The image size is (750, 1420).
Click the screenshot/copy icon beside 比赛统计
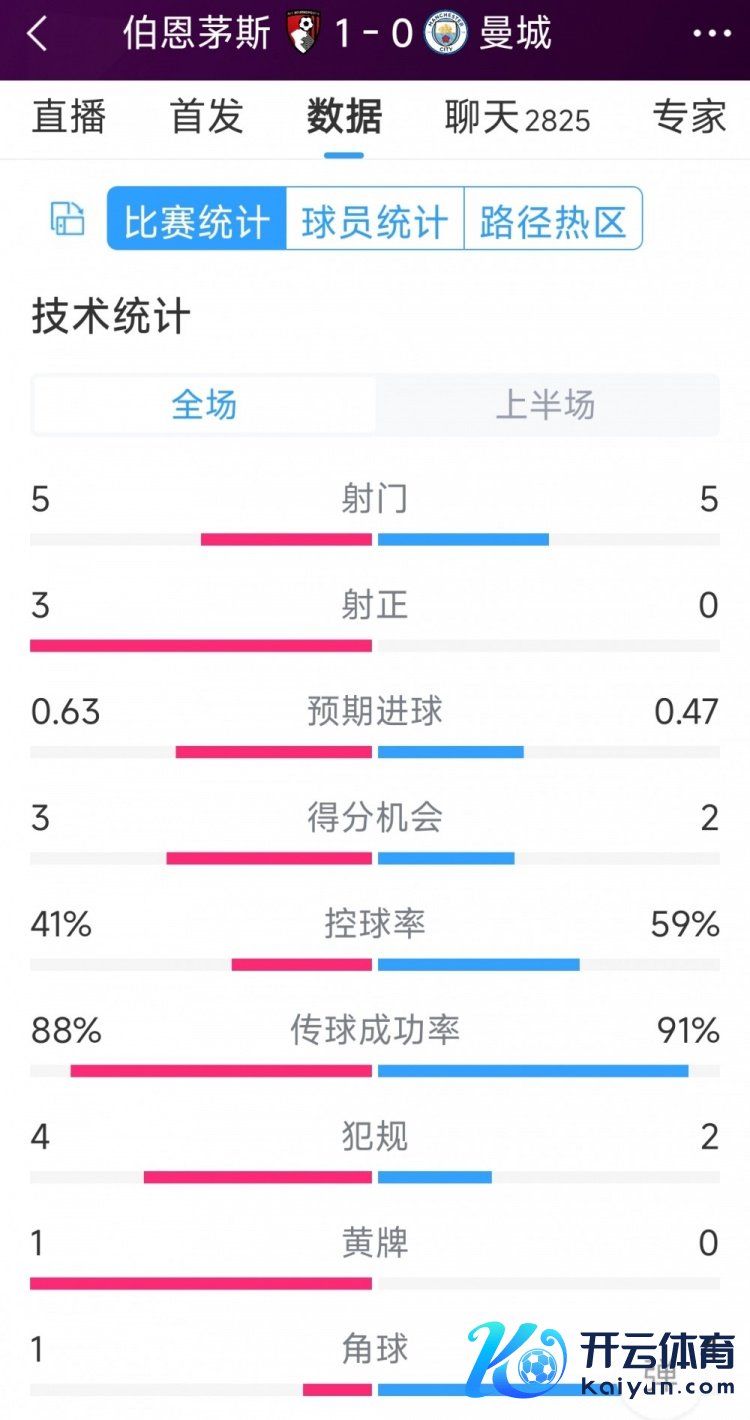click(66, 219)
